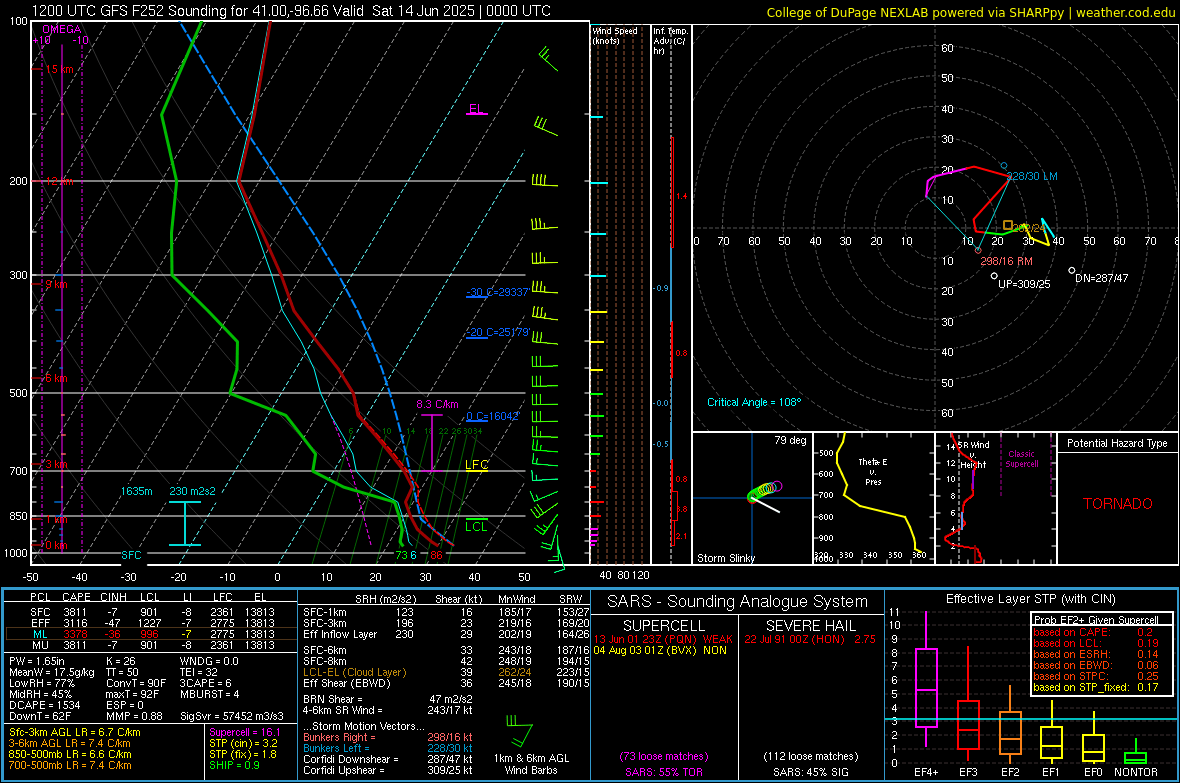
Task: Click the 12 km height marker
Action: [x=59, y=181]
